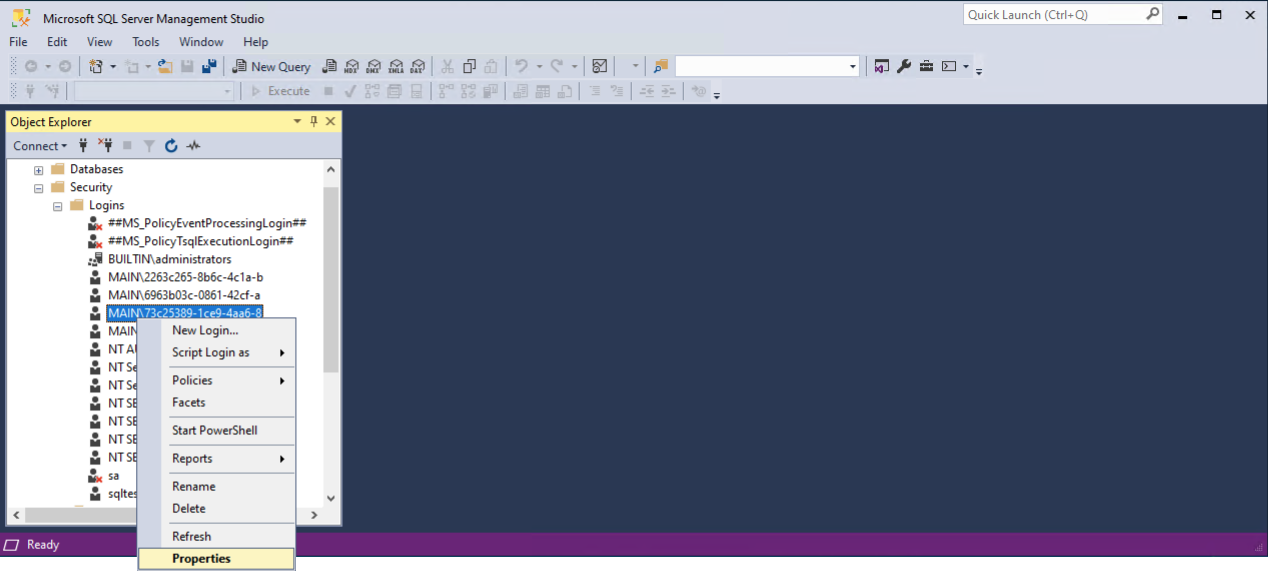The width and height of the screenshot is (1270, 572).
Task: Click the find combo box text field
Action: (x=760, y=66)
